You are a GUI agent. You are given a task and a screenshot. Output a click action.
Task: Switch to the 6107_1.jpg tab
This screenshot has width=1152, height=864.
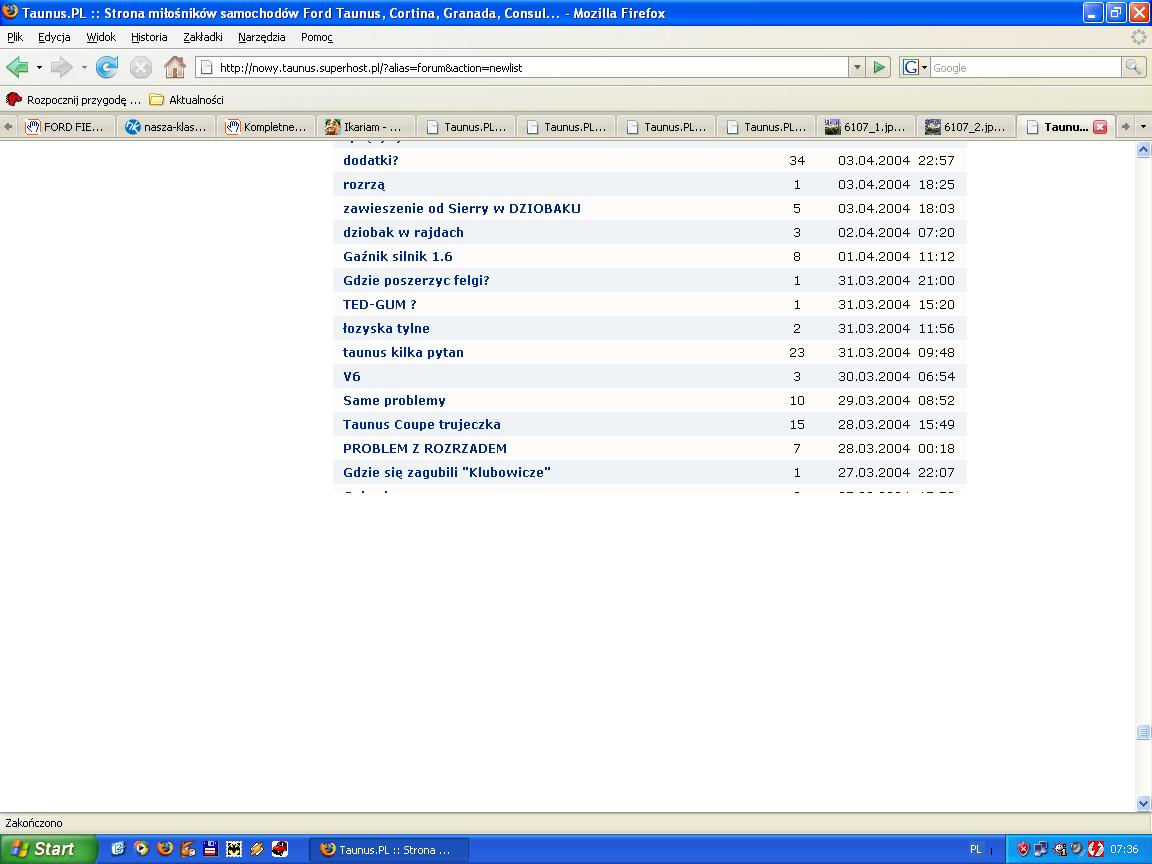[x=866, y=127]
